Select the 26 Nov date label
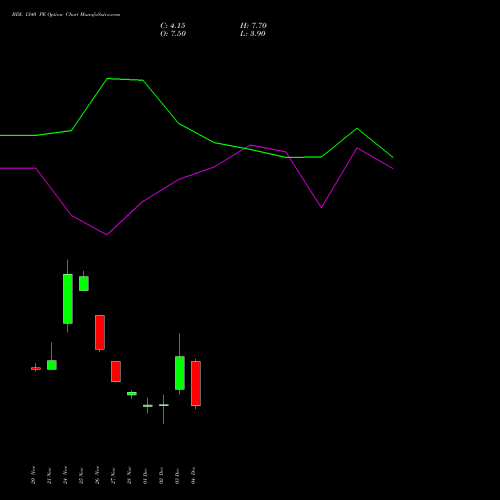The height and width of the screenshot is (500, 500). point(97,475)
